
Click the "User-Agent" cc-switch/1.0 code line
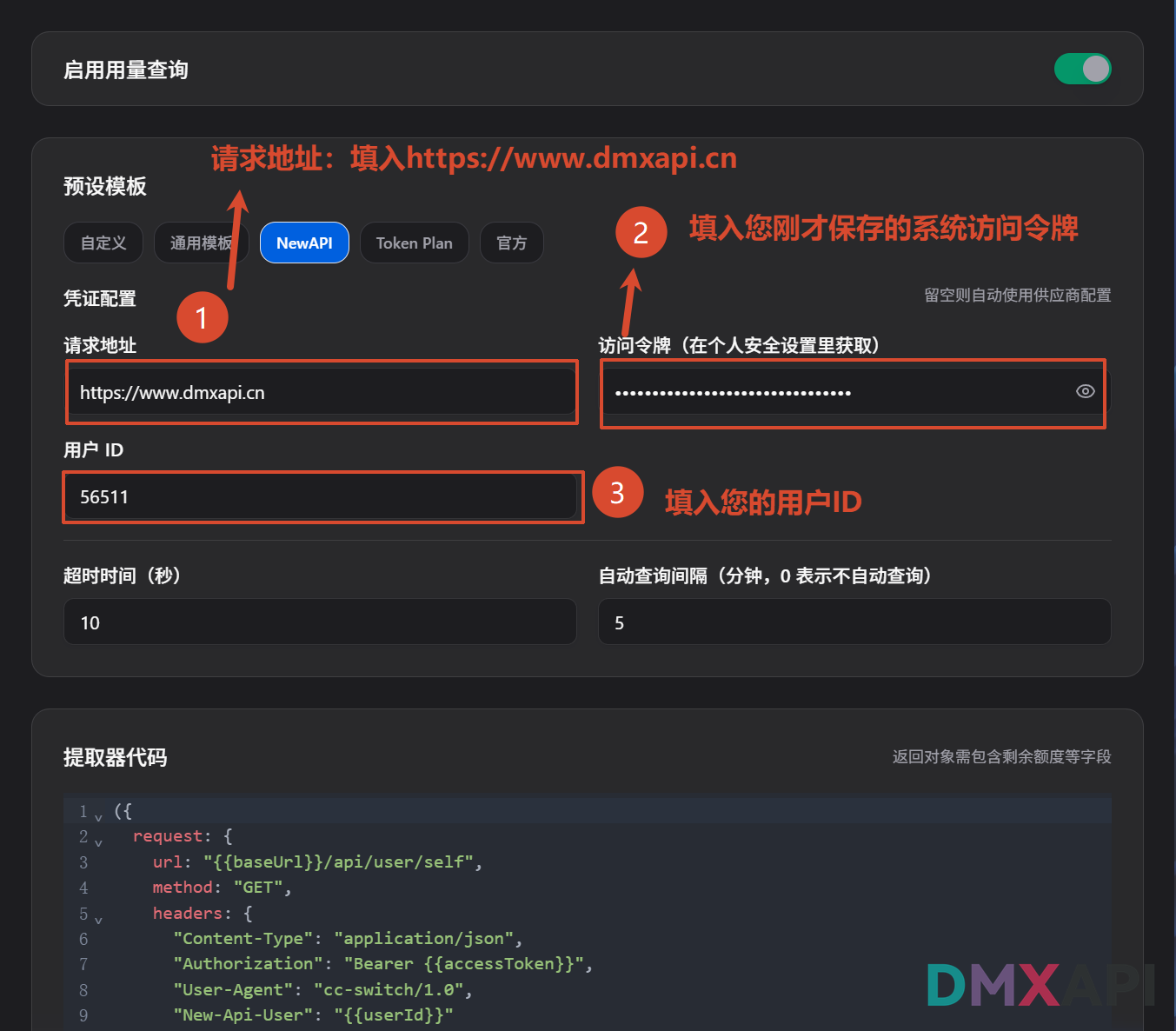[322, 989]
